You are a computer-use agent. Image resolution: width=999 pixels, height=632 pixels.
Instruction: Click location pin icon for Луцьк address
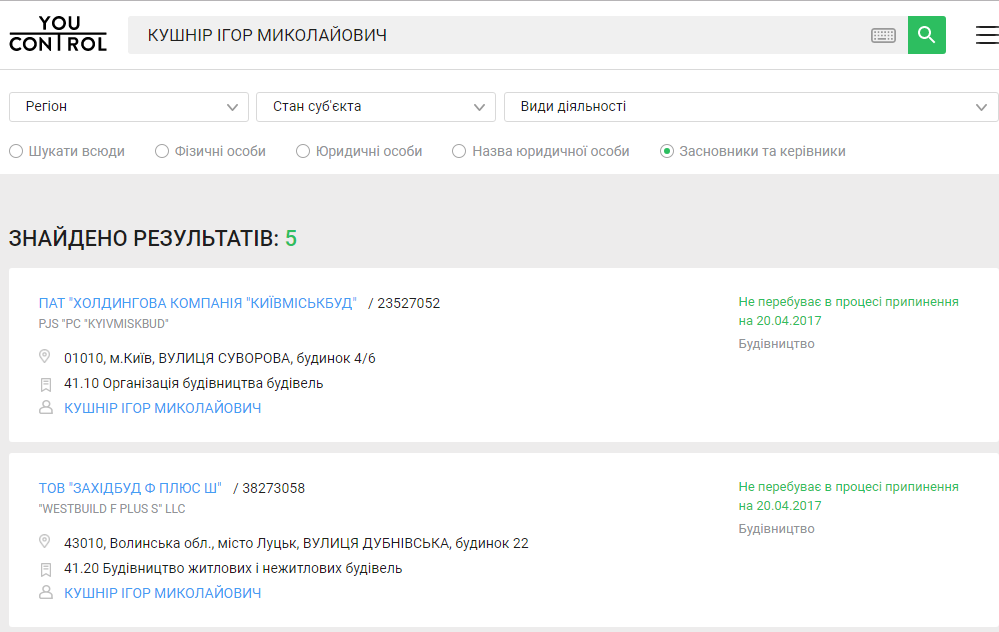[45, 542]
